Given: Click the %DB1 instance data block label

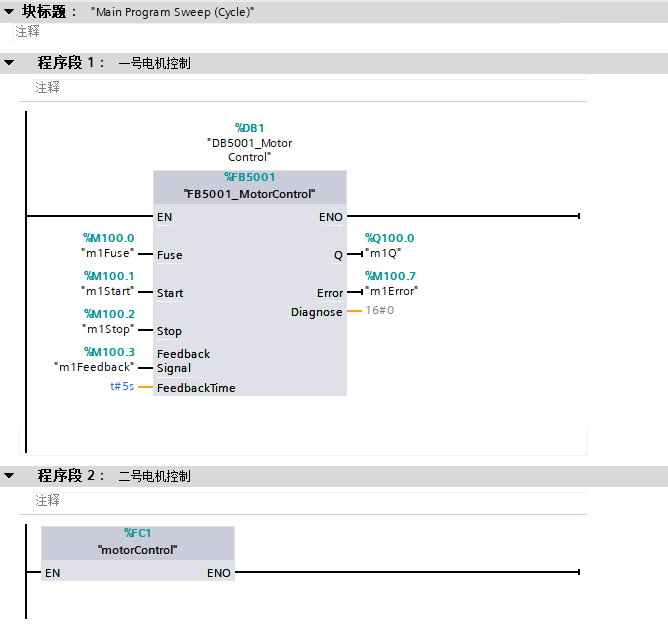Looking at the screenshot, I should [x=249, y=128].
